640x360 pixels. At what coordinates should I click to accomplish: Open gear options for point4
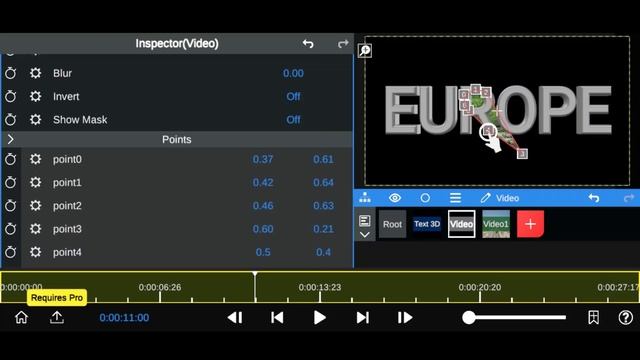(x=36, y=252)
